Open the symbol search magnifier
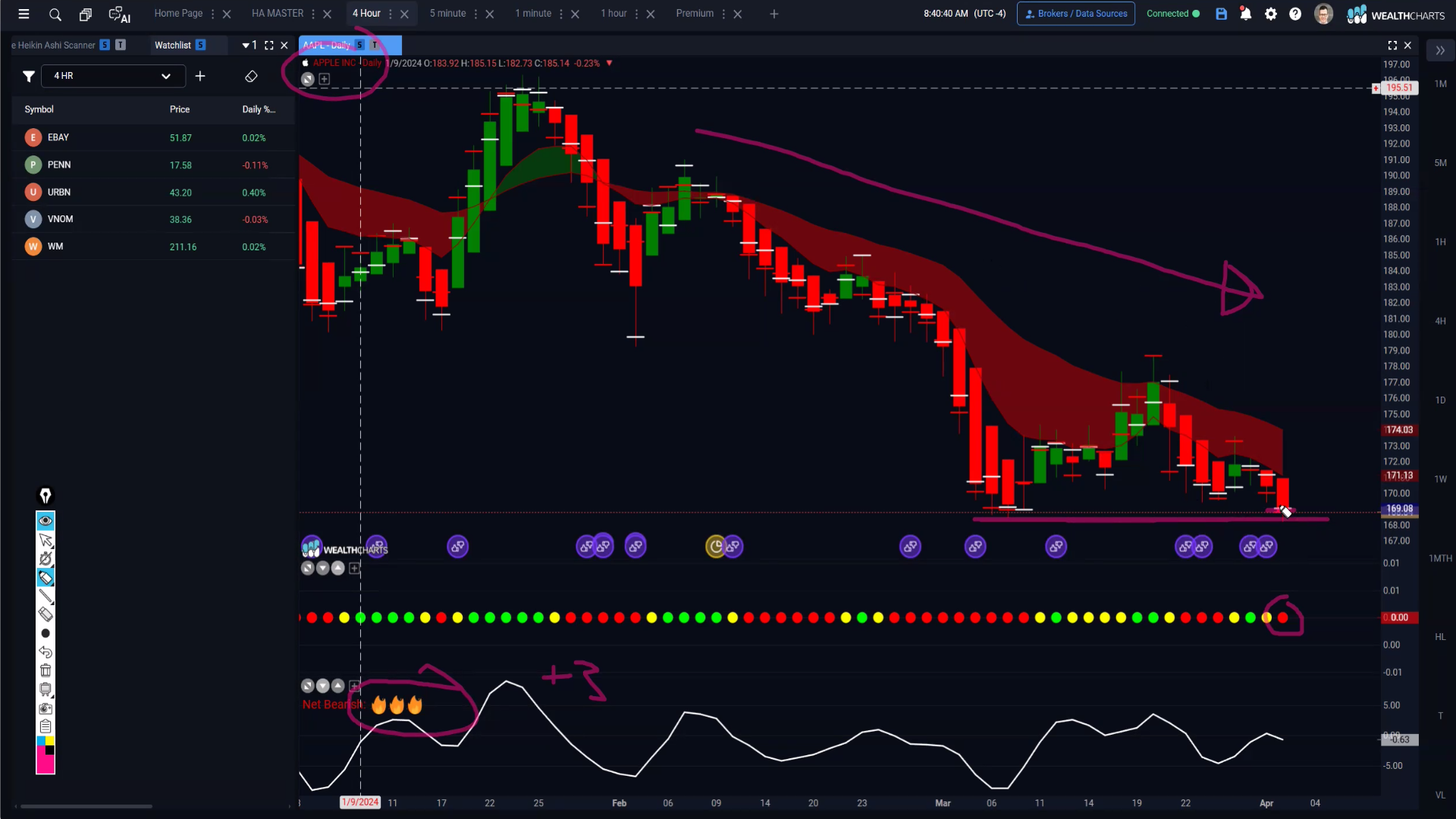 [x=55, y=14]
